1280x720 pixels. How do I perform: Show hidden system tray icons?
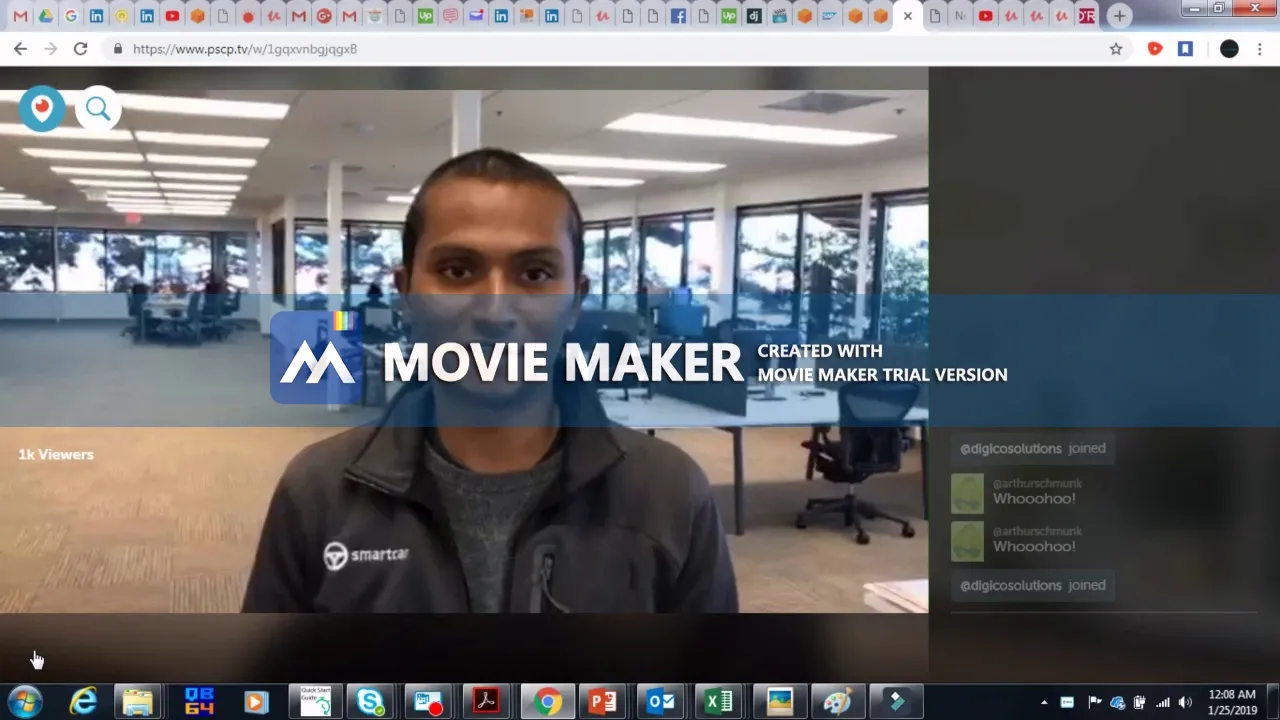1044,703
